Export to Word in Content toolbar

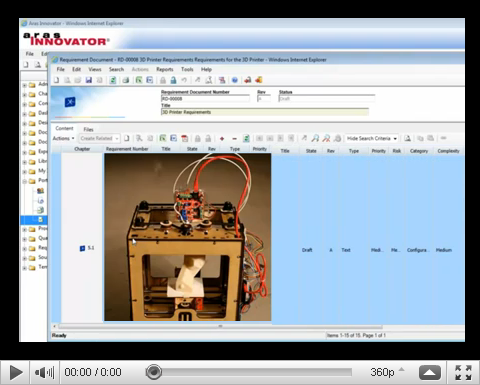click(173, 138)
